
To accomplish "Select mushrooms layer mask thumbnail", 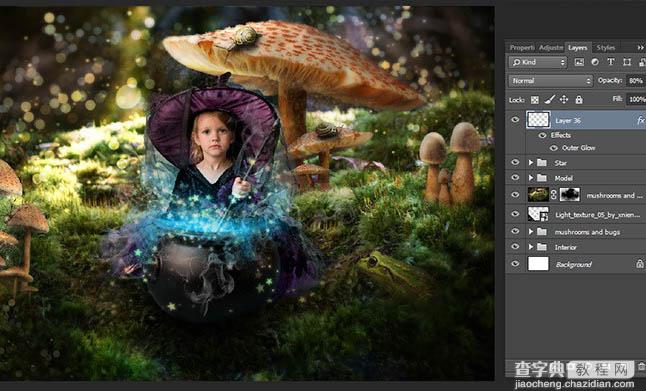I will pyautogui.click(x=570, y=195).
